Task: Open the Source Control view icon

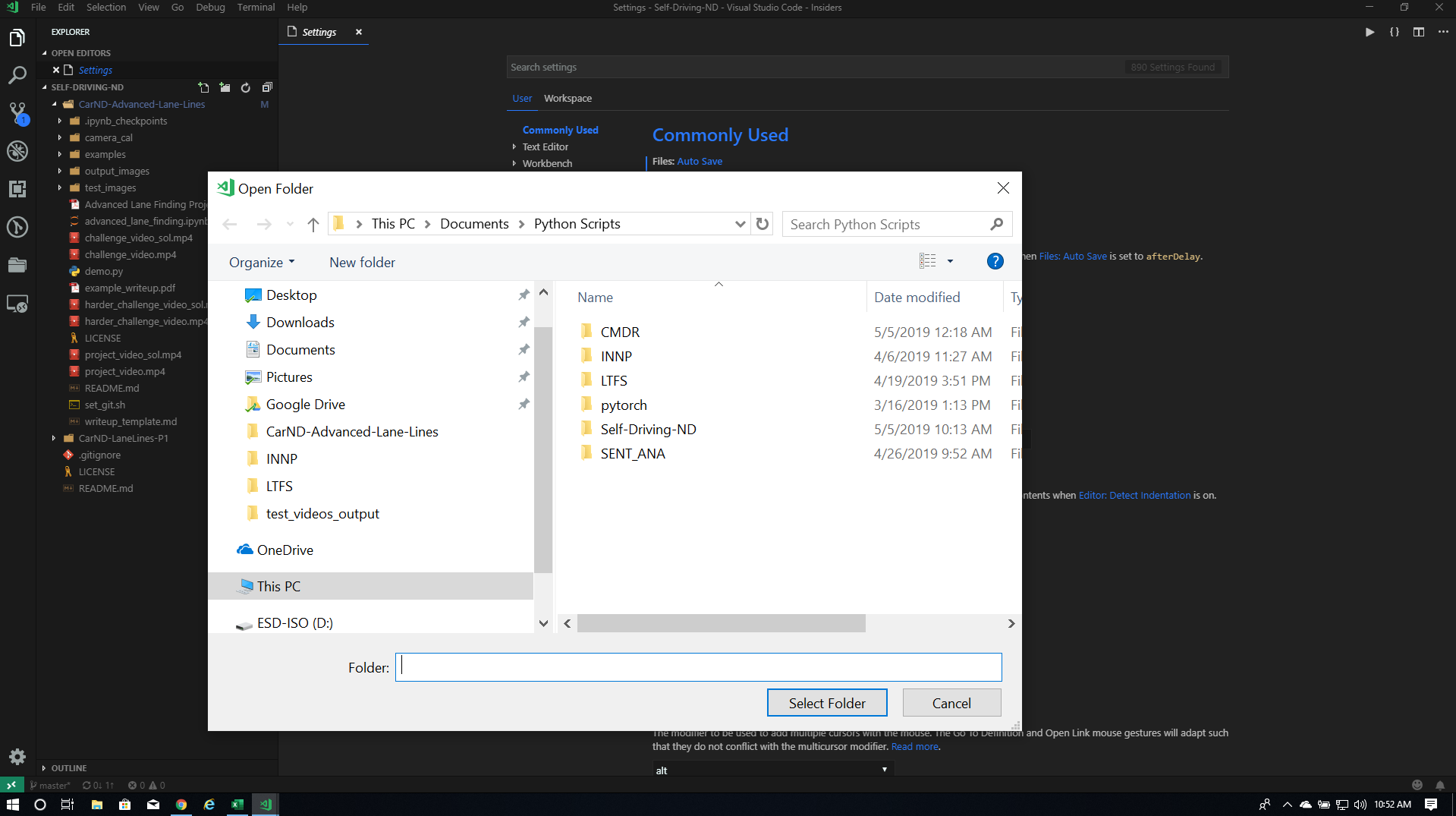Action: click(17, 113)
